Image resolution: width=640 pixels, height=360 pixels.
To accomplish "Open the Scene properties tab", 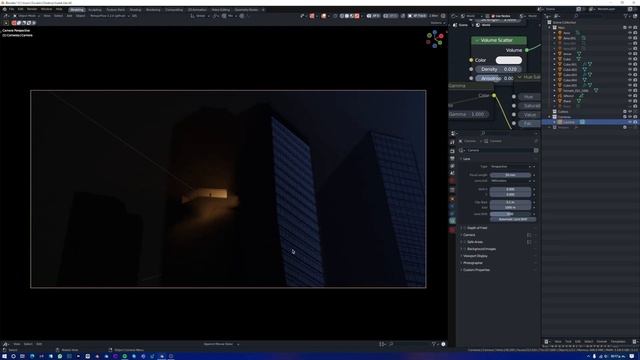I will pyautogui.click(x=452, y=173).
